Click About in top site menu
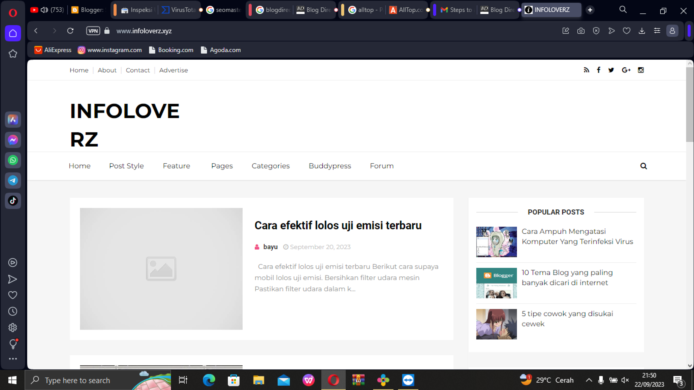694x390 pixels. [x=107, y=70]
